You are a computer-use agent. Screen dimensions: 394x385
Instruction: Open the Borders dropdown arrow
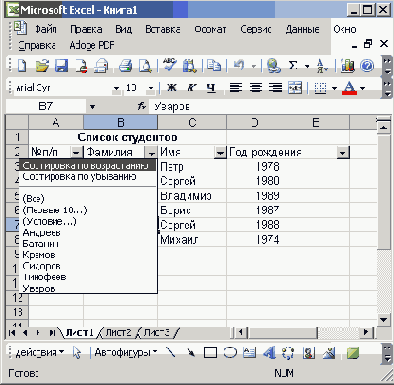click(x=334, y=88)
